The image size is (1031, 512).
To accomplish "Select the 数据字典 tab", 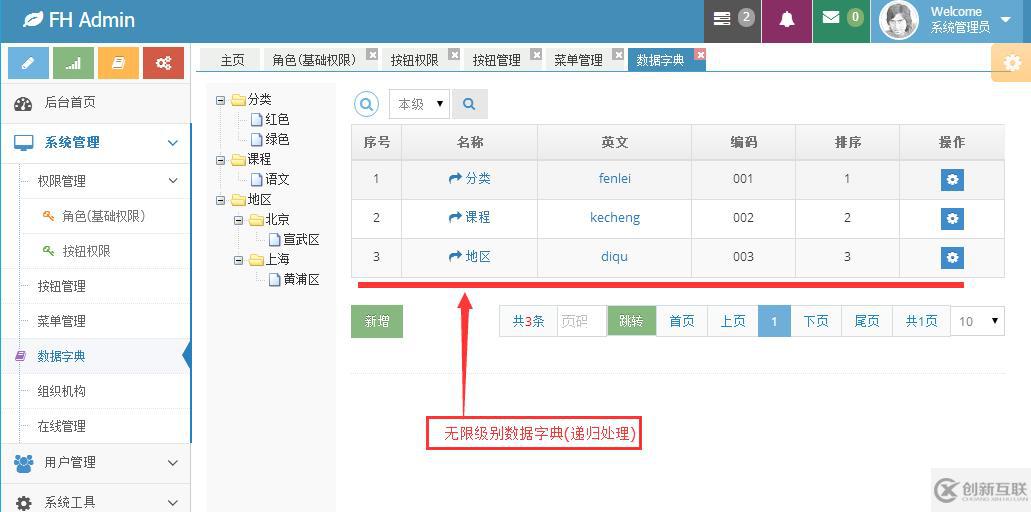I will 660,60.
